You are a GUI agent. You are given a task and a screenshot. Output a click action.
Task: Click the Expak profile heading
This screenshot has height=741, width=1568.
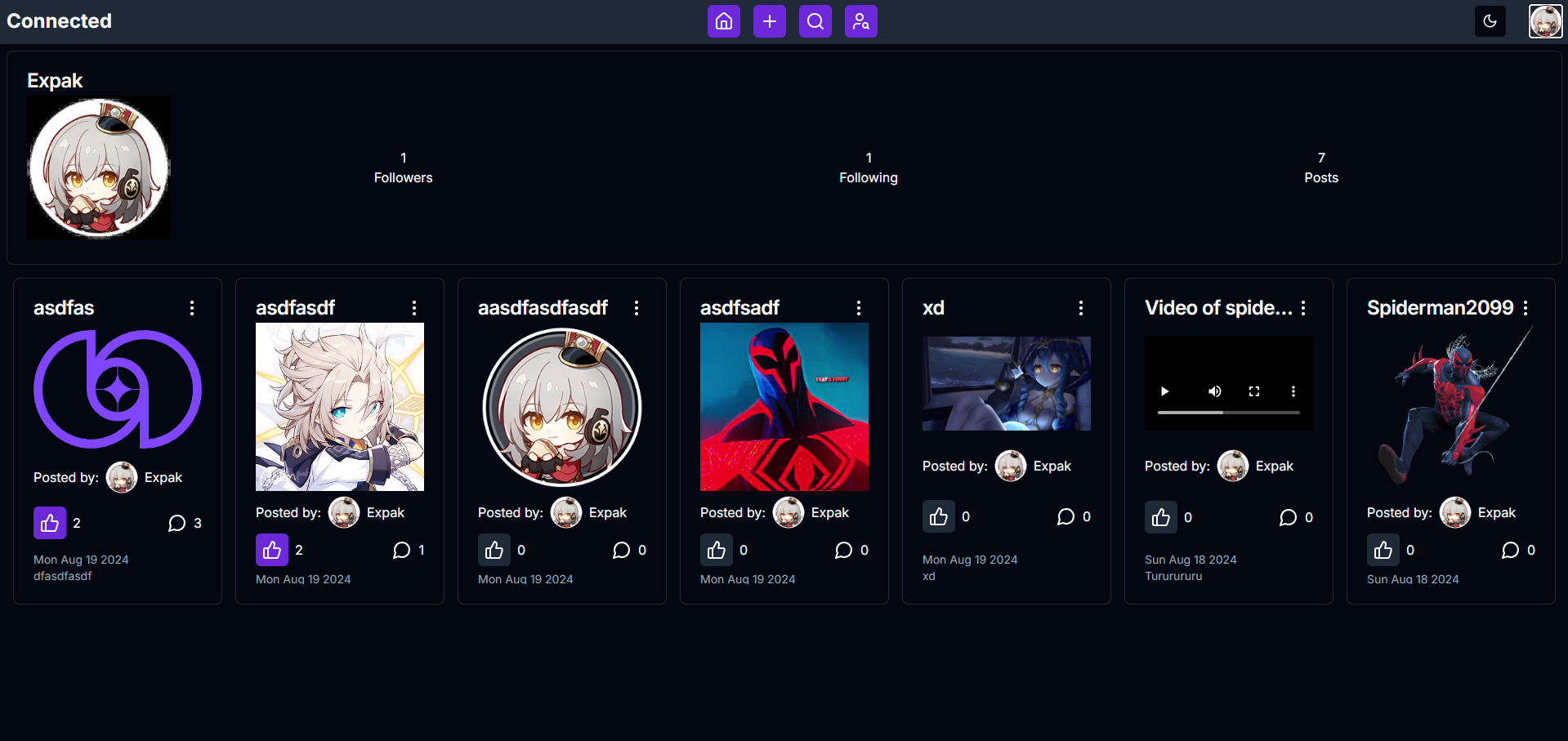point(55,80)
